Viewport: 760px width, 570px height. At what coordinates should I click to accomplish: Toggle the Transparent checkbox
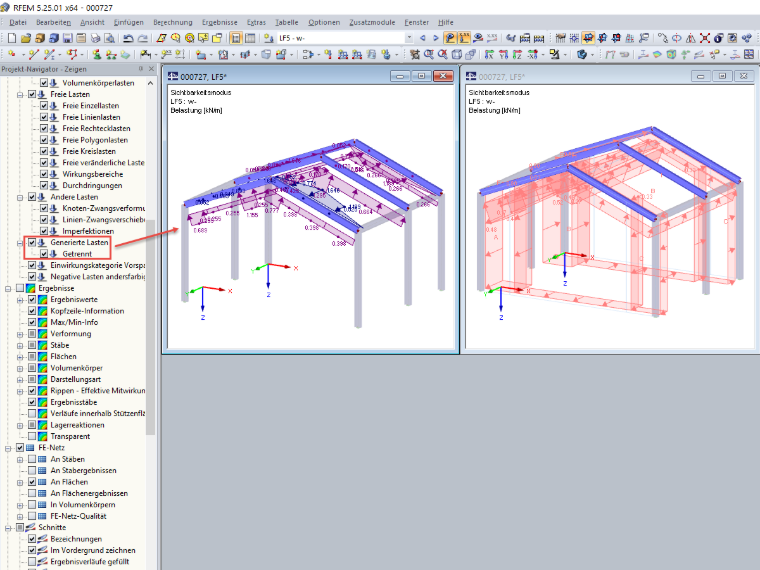tap(32, 436)
